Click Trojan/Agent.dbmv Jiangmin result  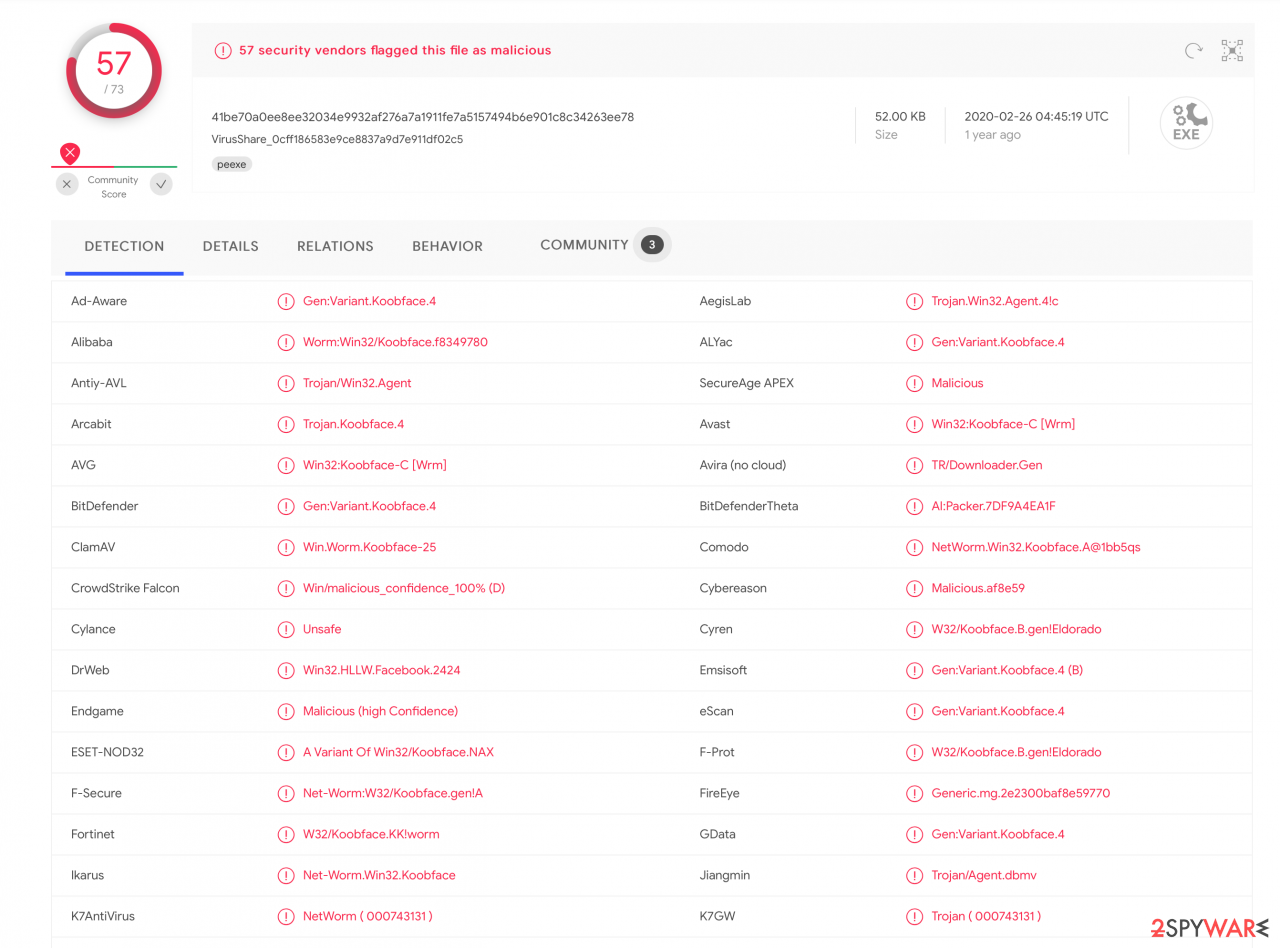tap(984, 875)
